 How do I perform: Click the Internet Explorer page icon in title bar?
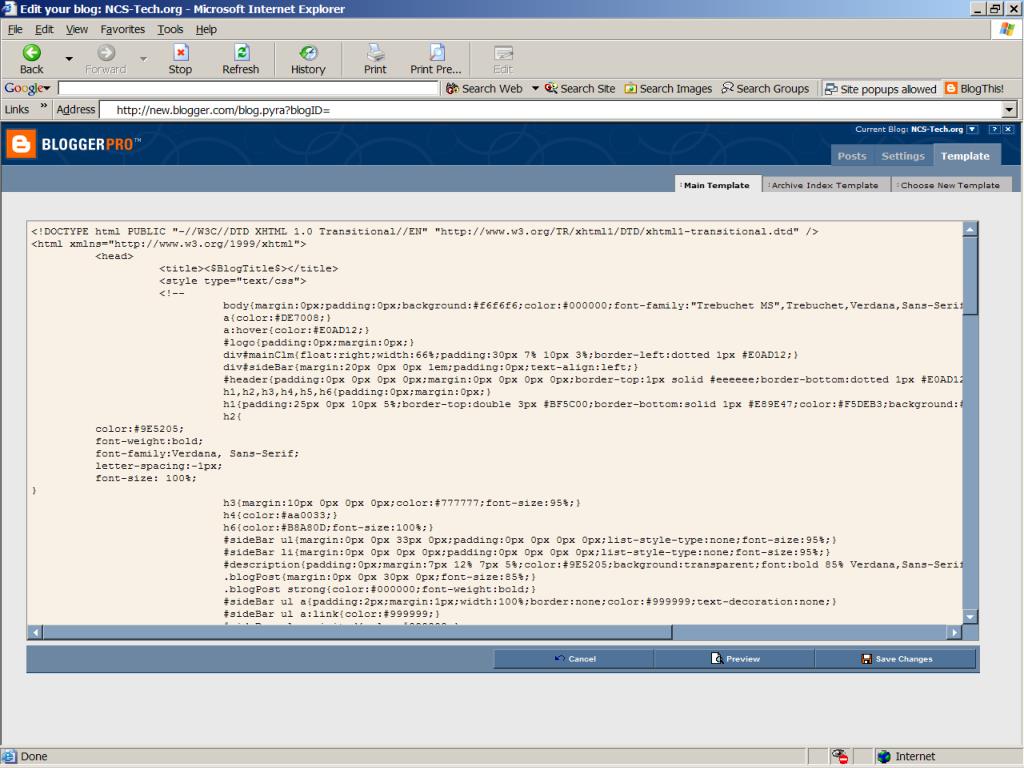(9, 8)
